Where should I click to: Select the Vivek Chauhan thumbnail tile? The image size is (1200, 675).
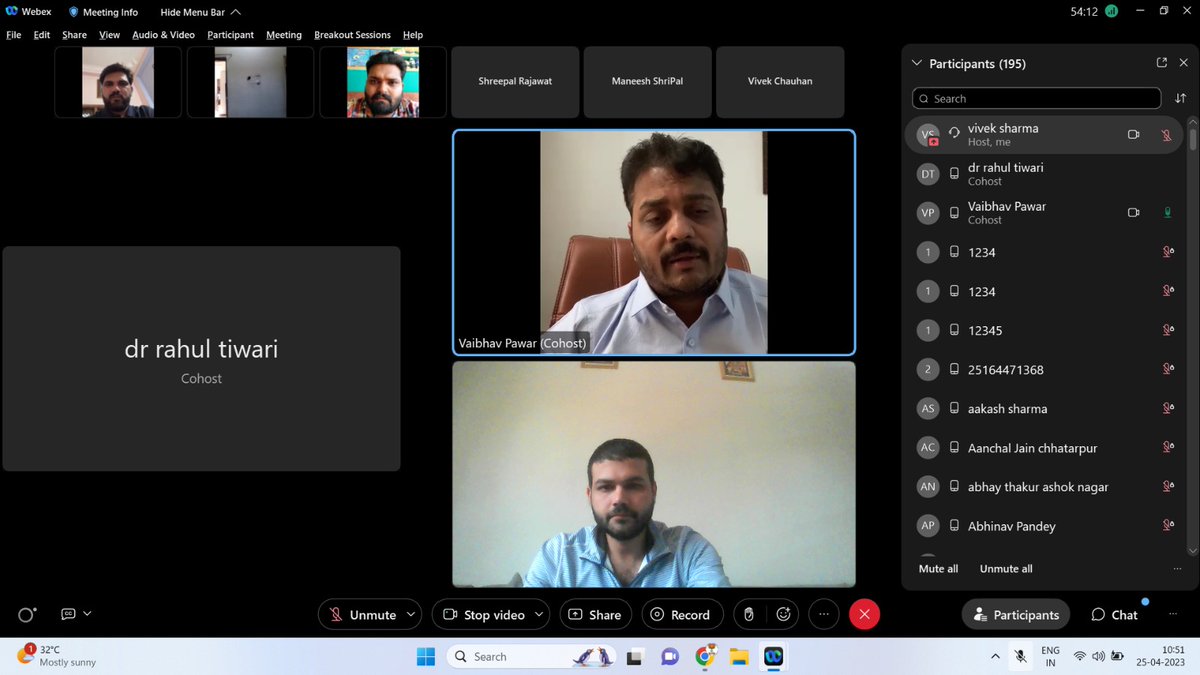tap(780, 81)
